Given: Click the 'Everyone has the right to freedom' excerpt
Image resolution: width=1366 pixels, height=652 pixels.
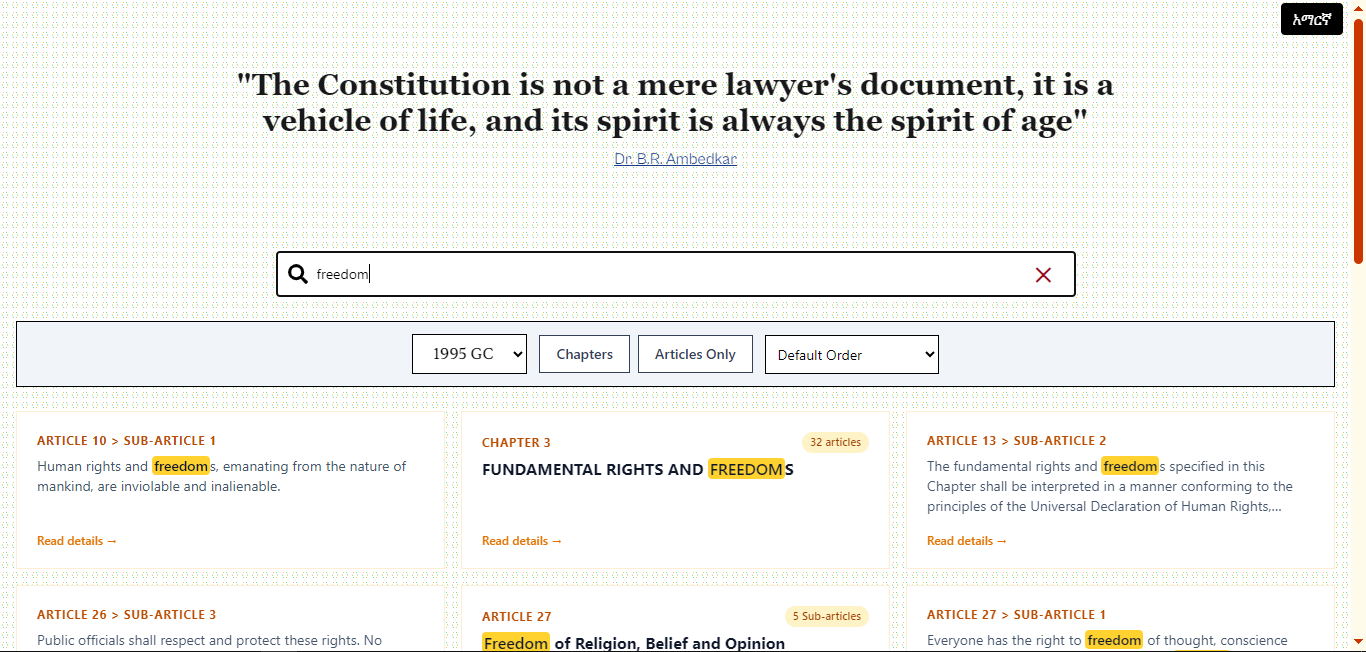Looking at the screenshot, I should (1107, 640).
